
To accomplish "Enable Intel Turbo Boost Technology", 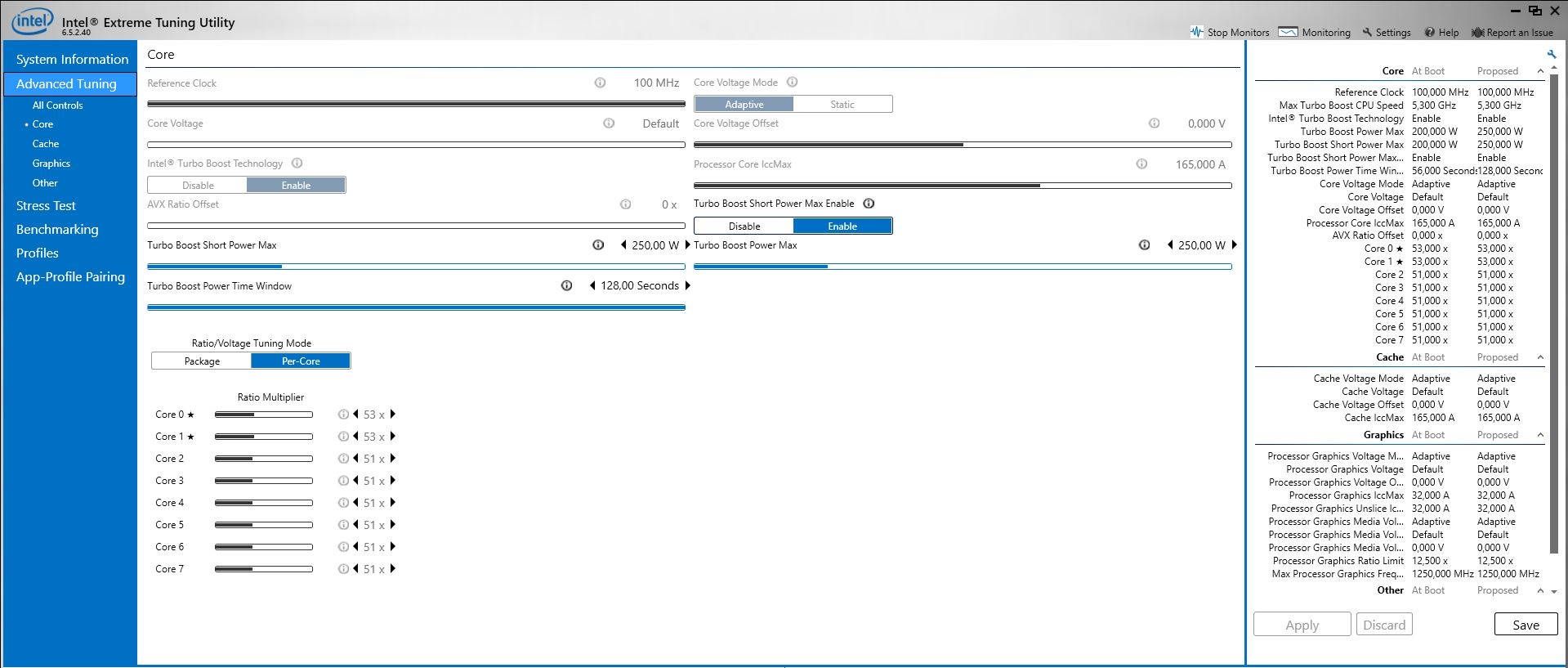I will click(296, 186).
